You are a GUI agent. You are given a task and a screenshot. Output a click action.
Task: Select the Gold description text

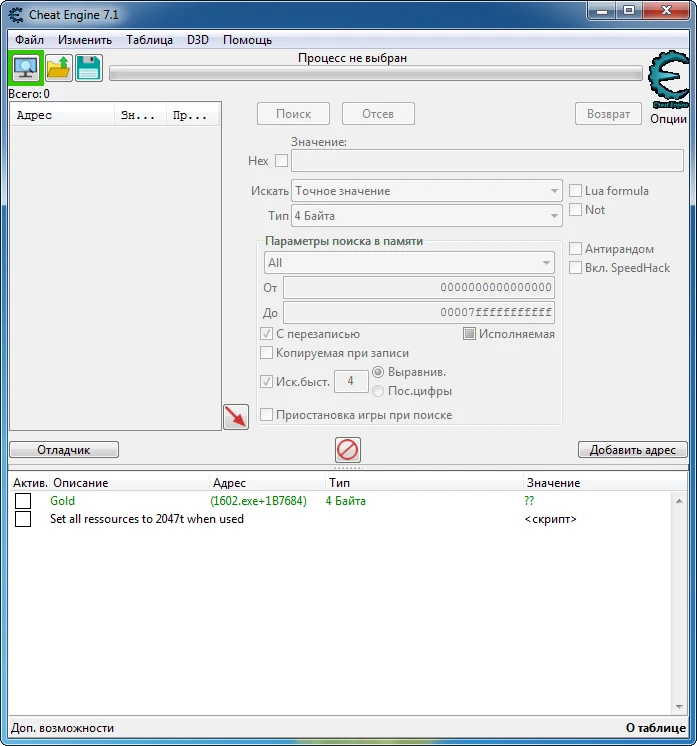pyautogui.click(x=62, y=501)
